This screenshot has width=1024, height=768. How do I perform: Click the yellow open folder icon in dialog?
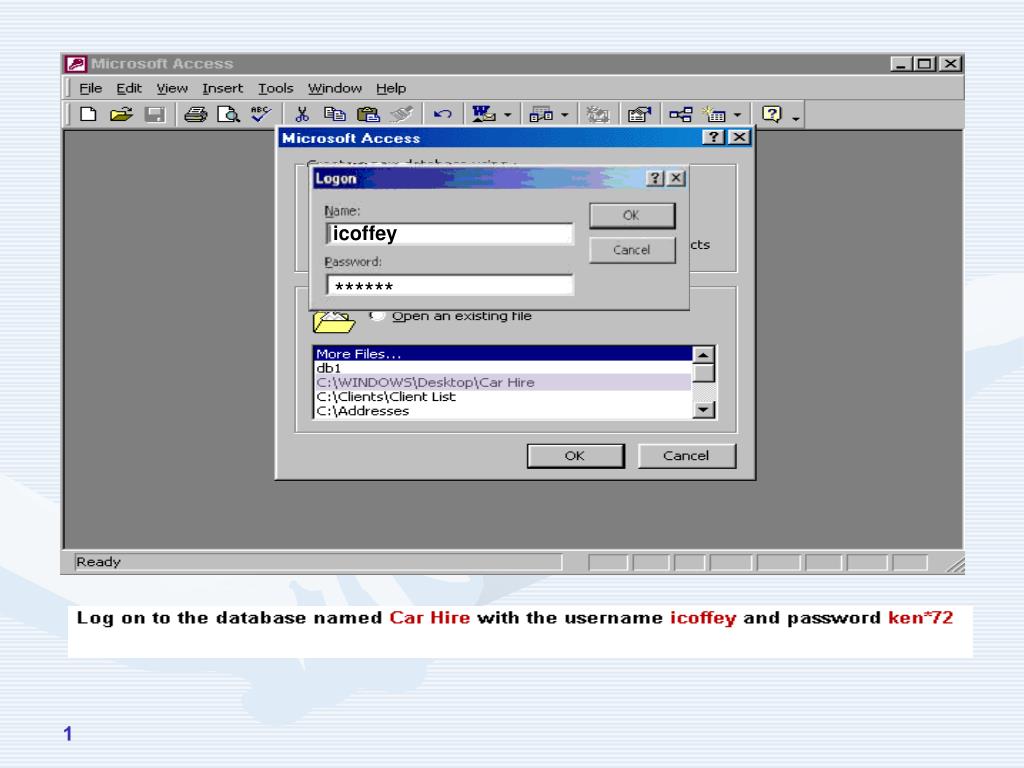pyautogui.click(x=334, y=321)
